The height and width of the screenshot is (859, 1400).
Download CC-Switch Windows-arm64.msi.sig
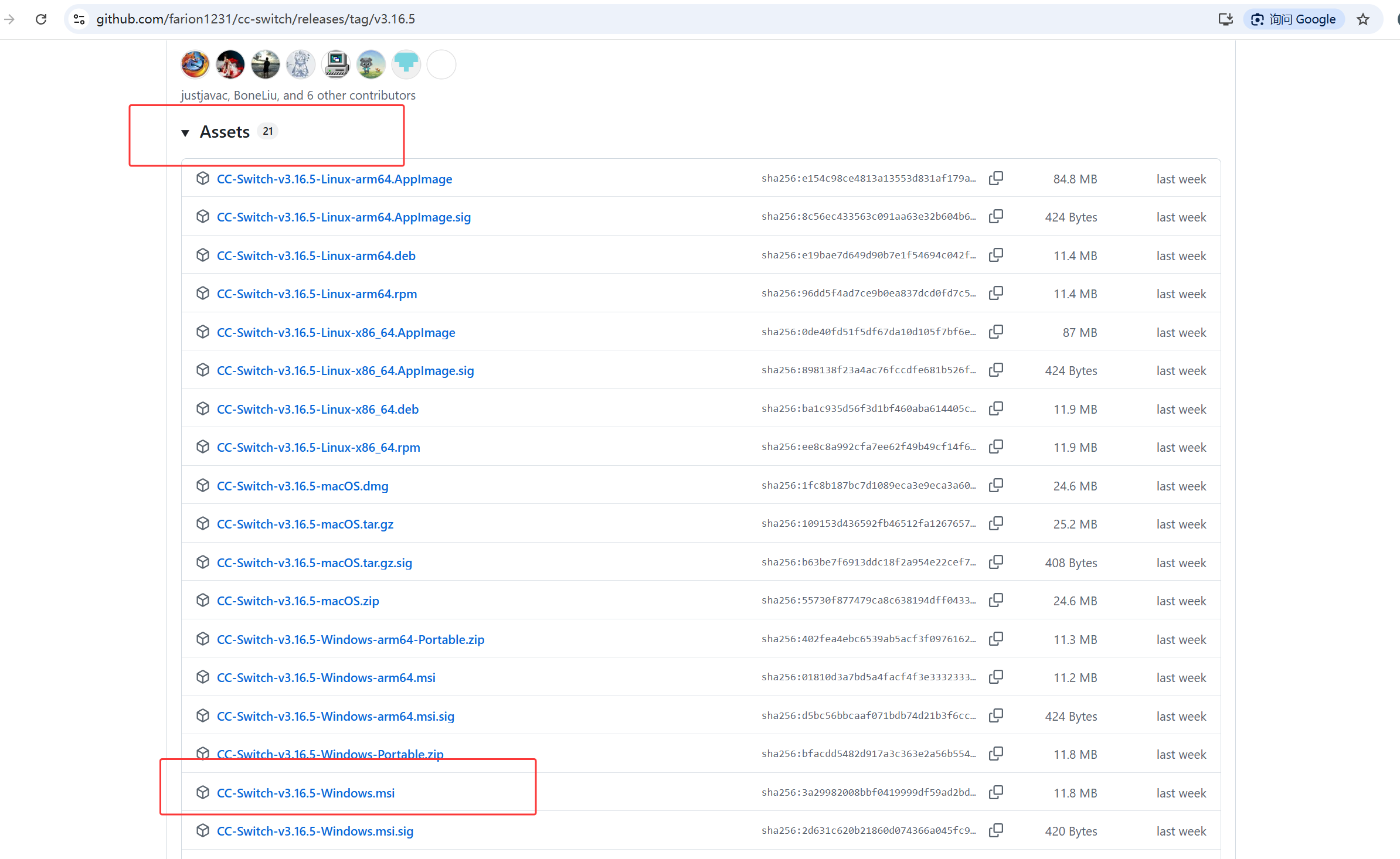[335, 717]
